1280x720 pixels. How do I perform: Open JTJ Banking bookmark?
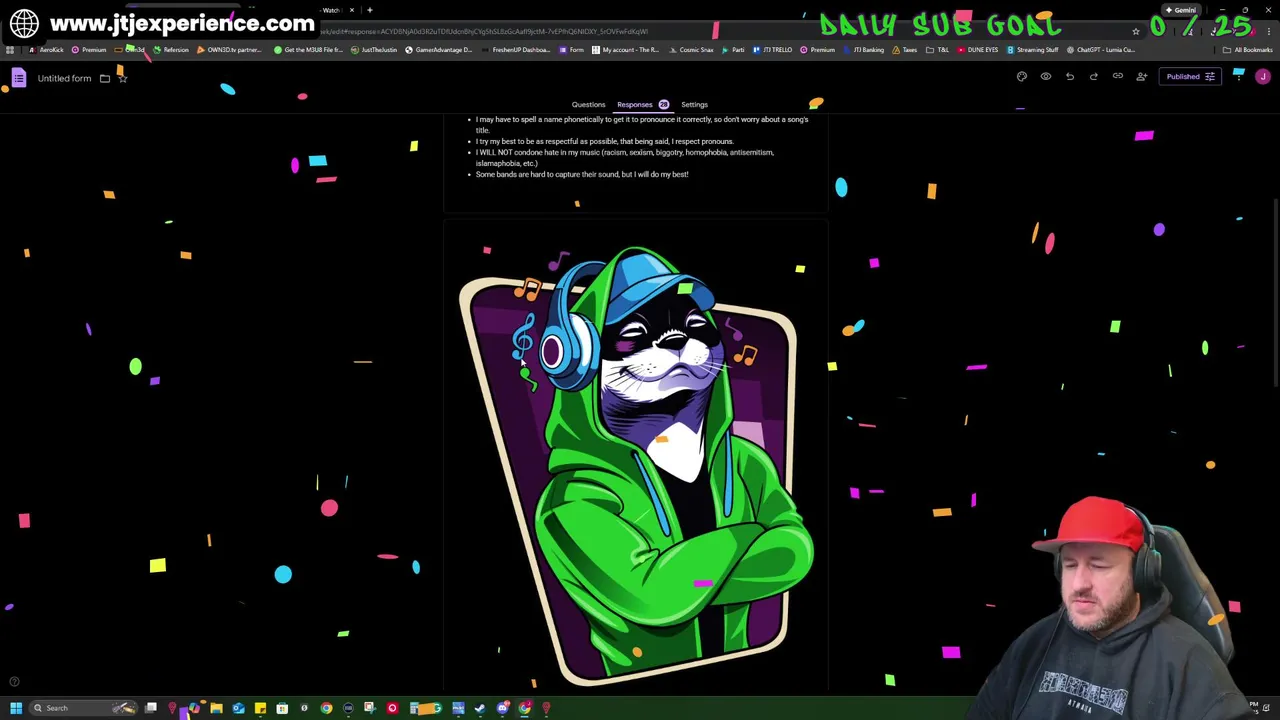point(865,50)
